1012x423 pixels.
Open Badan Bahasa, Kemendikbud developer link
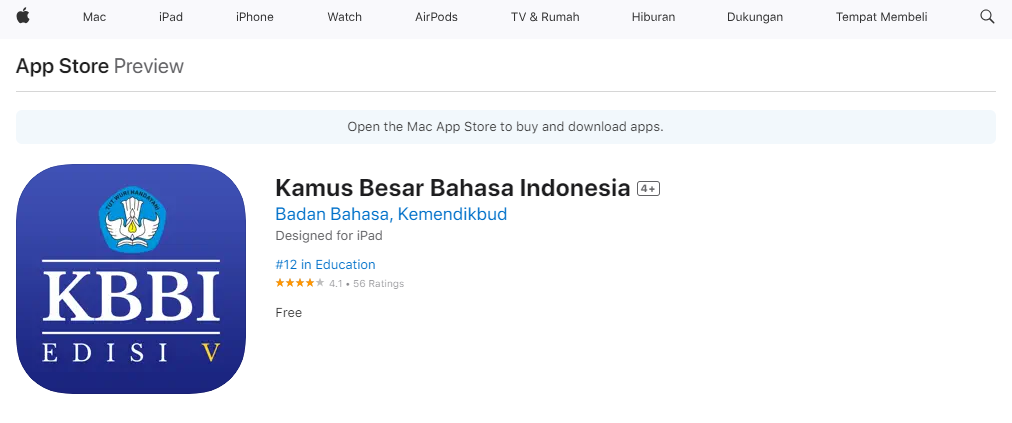coord(391,214)
